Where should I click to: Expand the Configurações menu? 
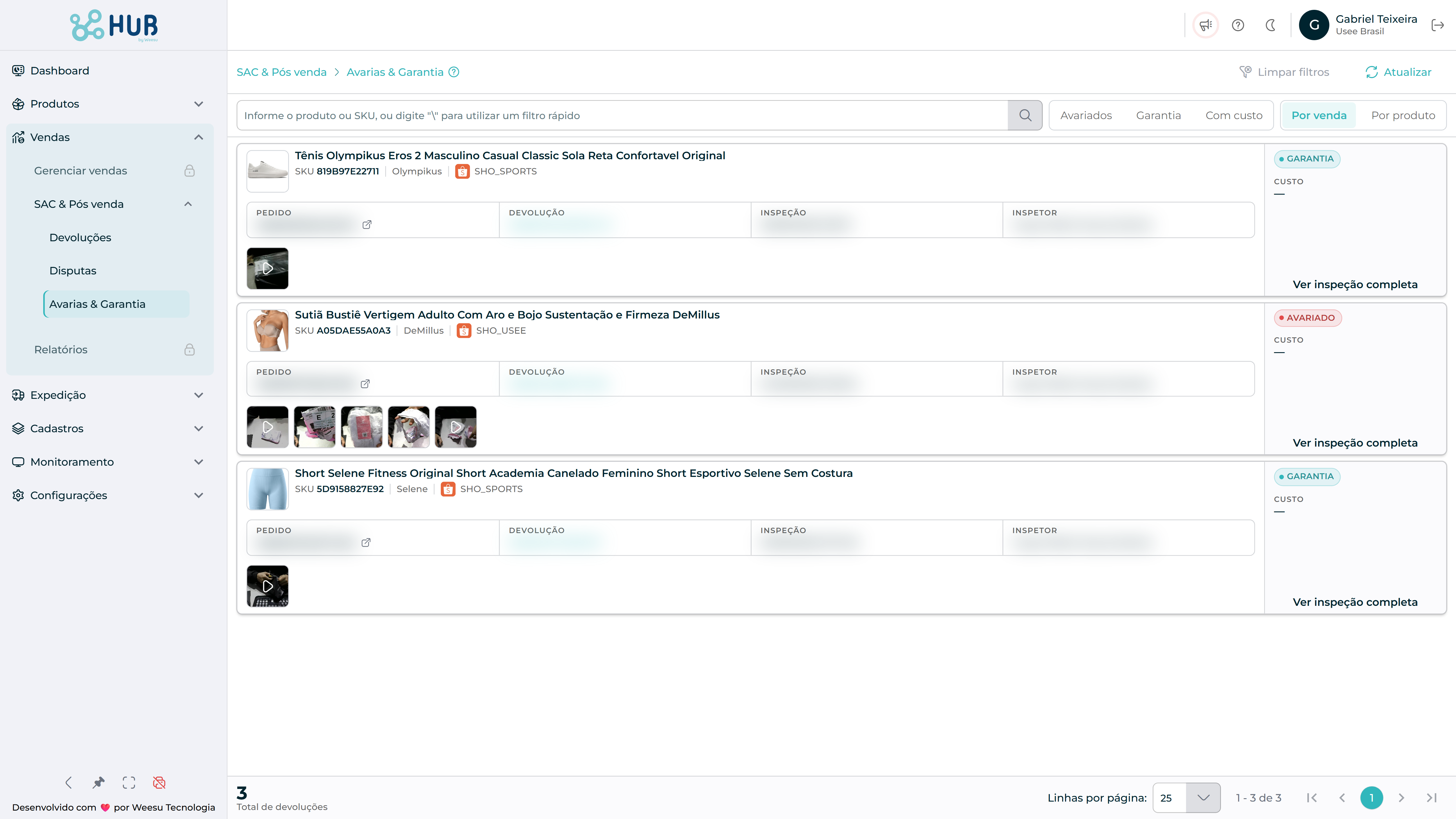(110, 495)
